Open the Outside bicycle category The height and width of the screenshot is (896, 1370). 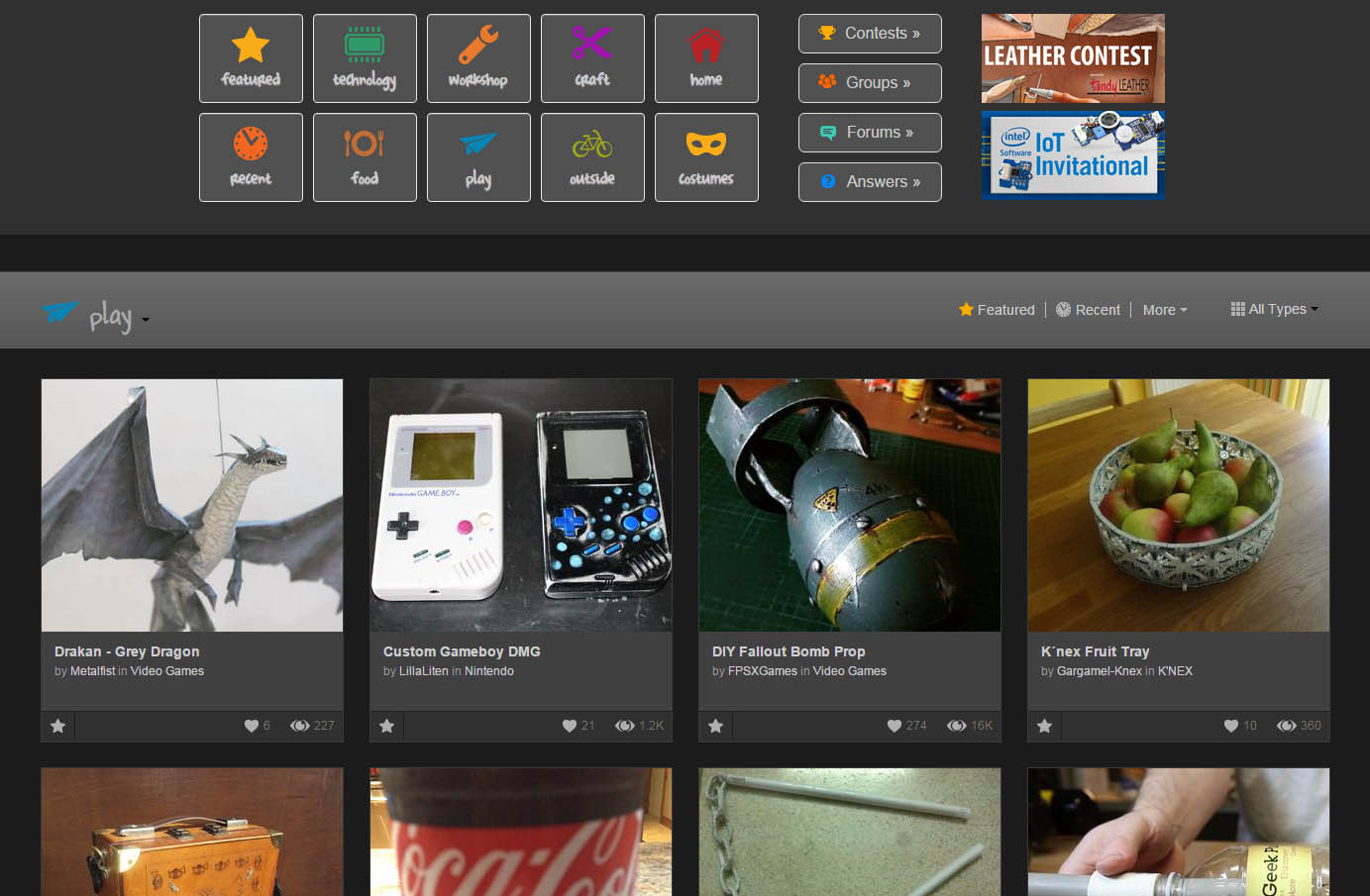[x=592, y=156]
